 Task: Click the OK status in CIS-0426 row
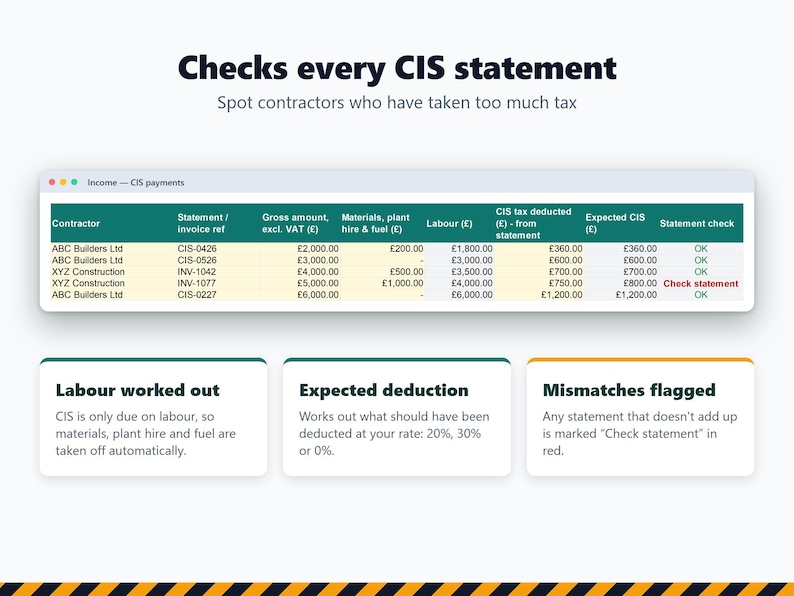701,249
